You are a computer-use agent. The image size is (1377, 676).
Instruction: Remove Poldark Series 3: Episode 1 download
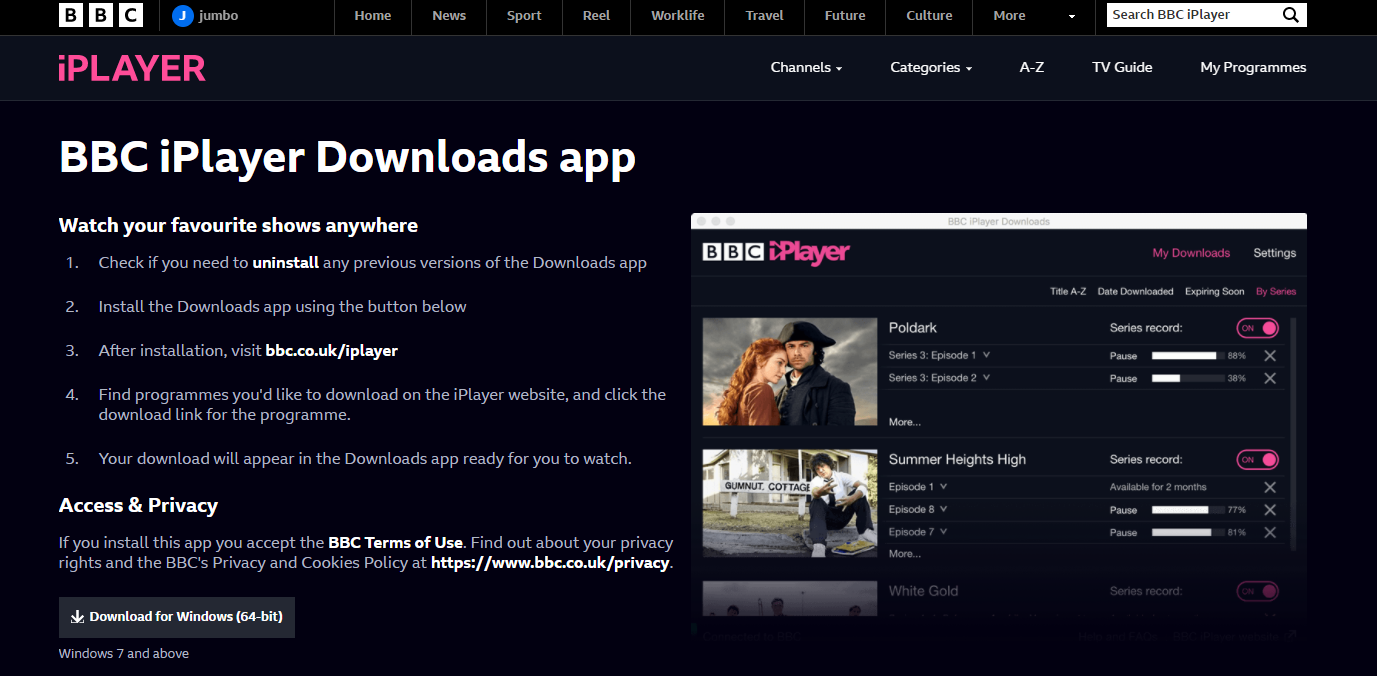1270,356
